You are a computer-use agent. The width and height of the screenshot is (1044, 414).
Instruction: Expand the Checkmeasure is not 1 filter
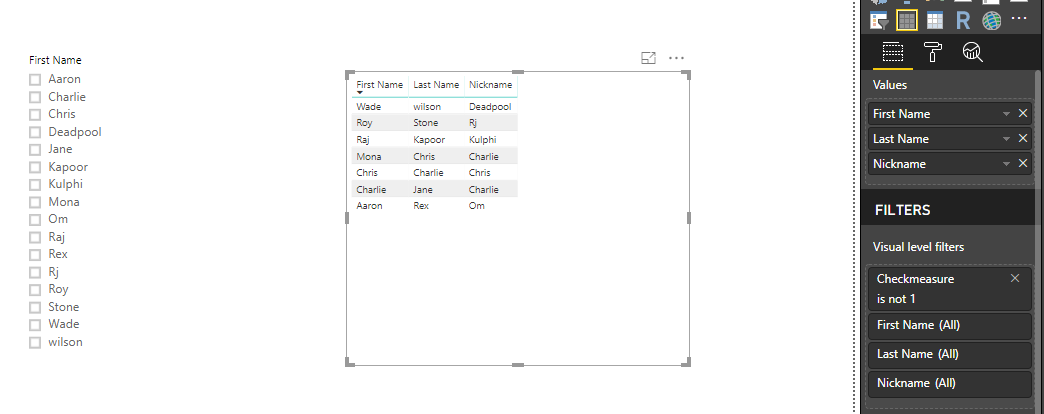tap(949, 289)
